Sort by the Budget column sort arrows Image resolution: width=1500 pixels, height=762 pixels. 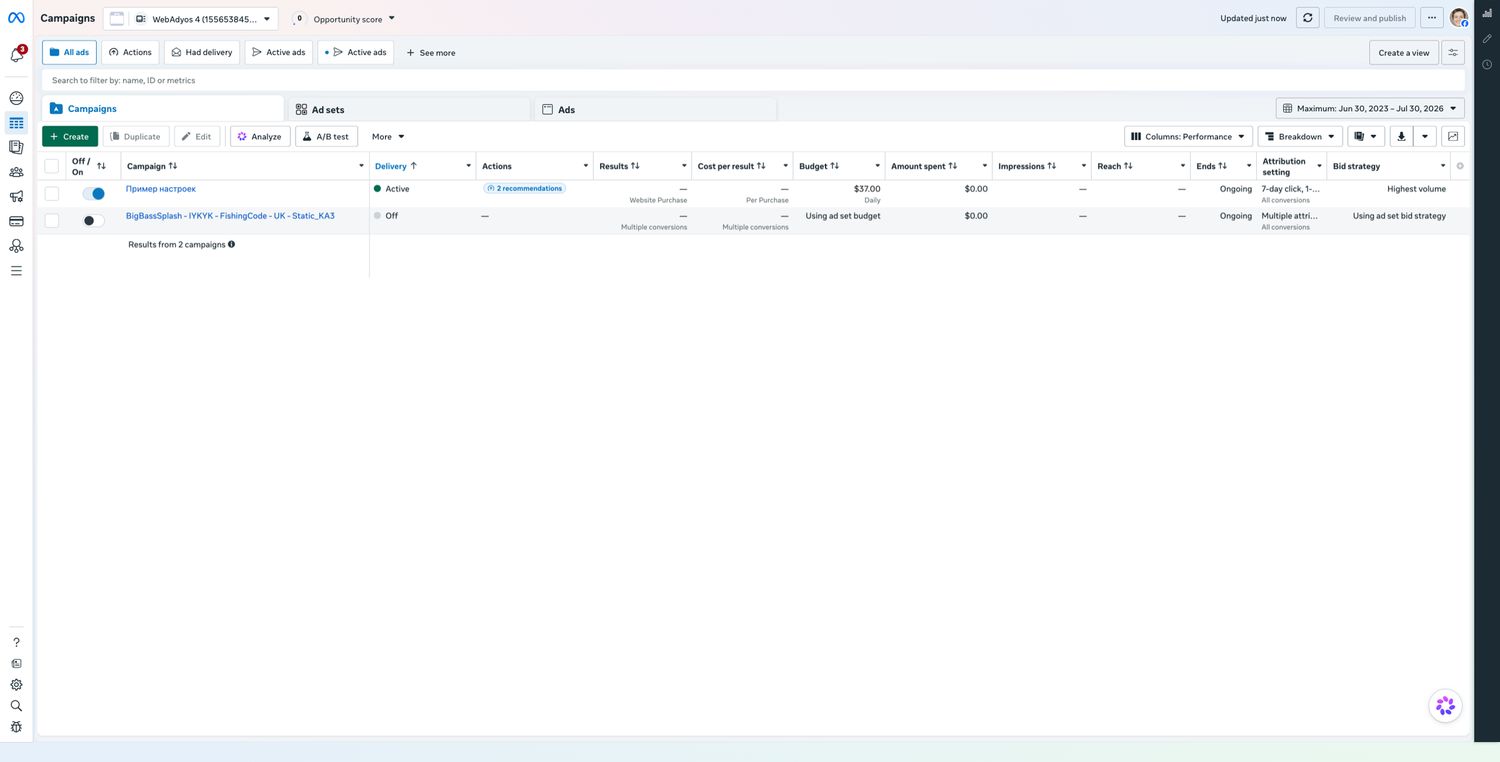tap(835, 166)
